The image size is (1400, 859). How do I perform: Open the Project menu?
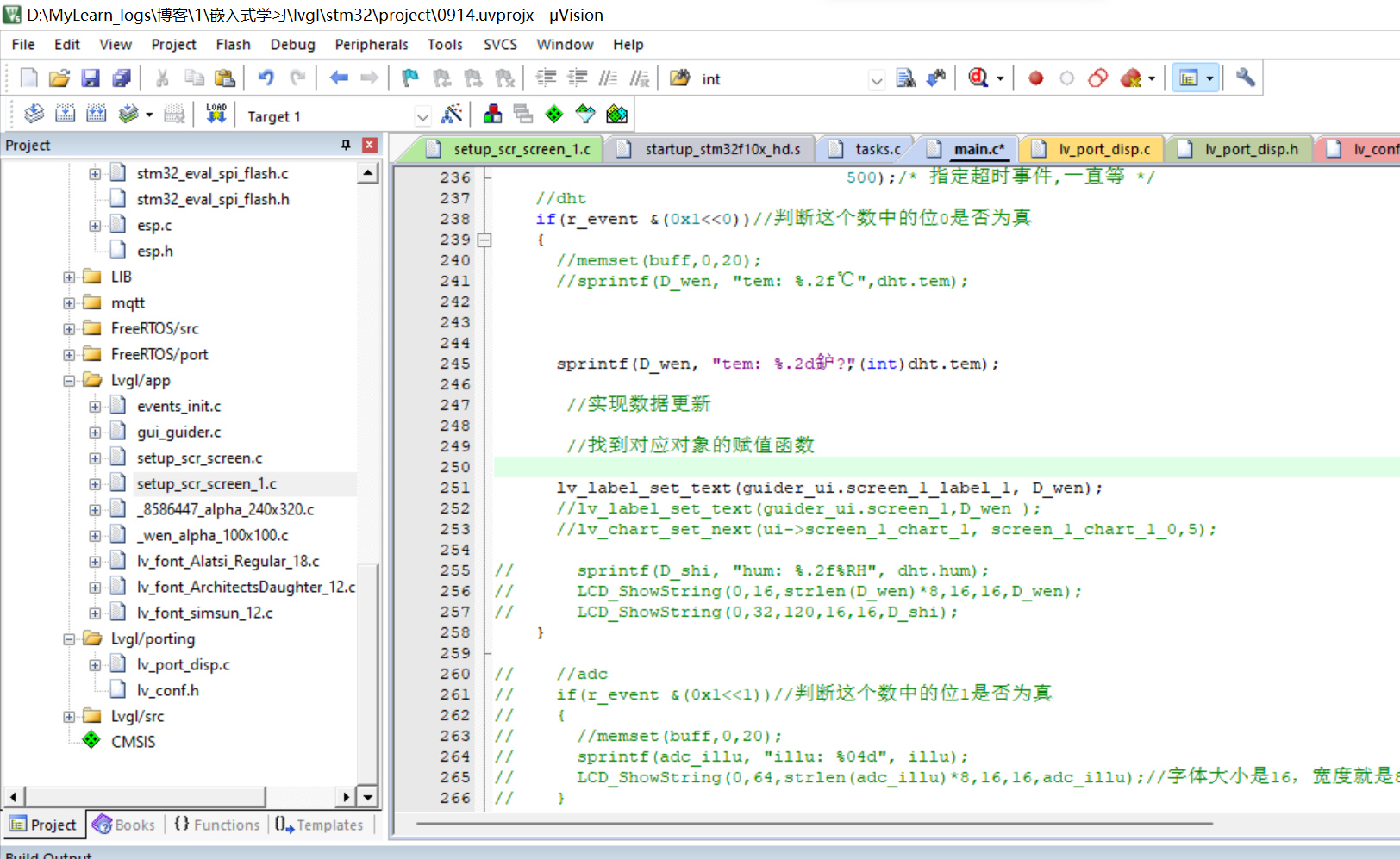pos(173,45)
